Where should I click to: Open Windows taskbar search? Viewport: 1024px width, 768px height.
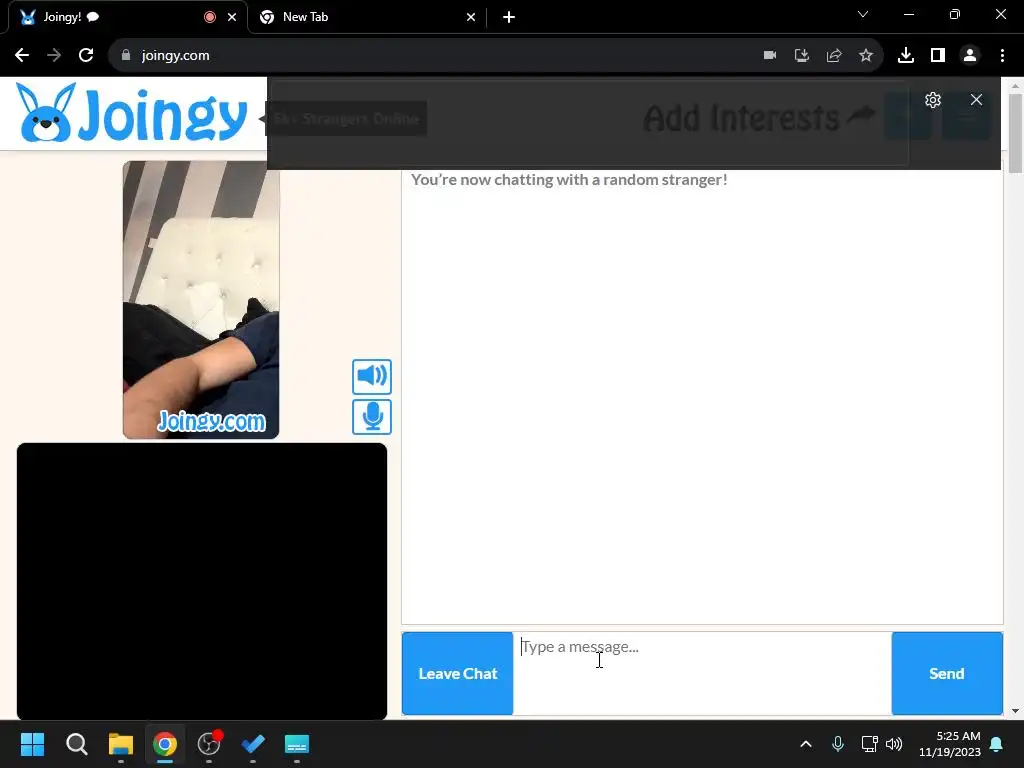[x=76, y=744]
